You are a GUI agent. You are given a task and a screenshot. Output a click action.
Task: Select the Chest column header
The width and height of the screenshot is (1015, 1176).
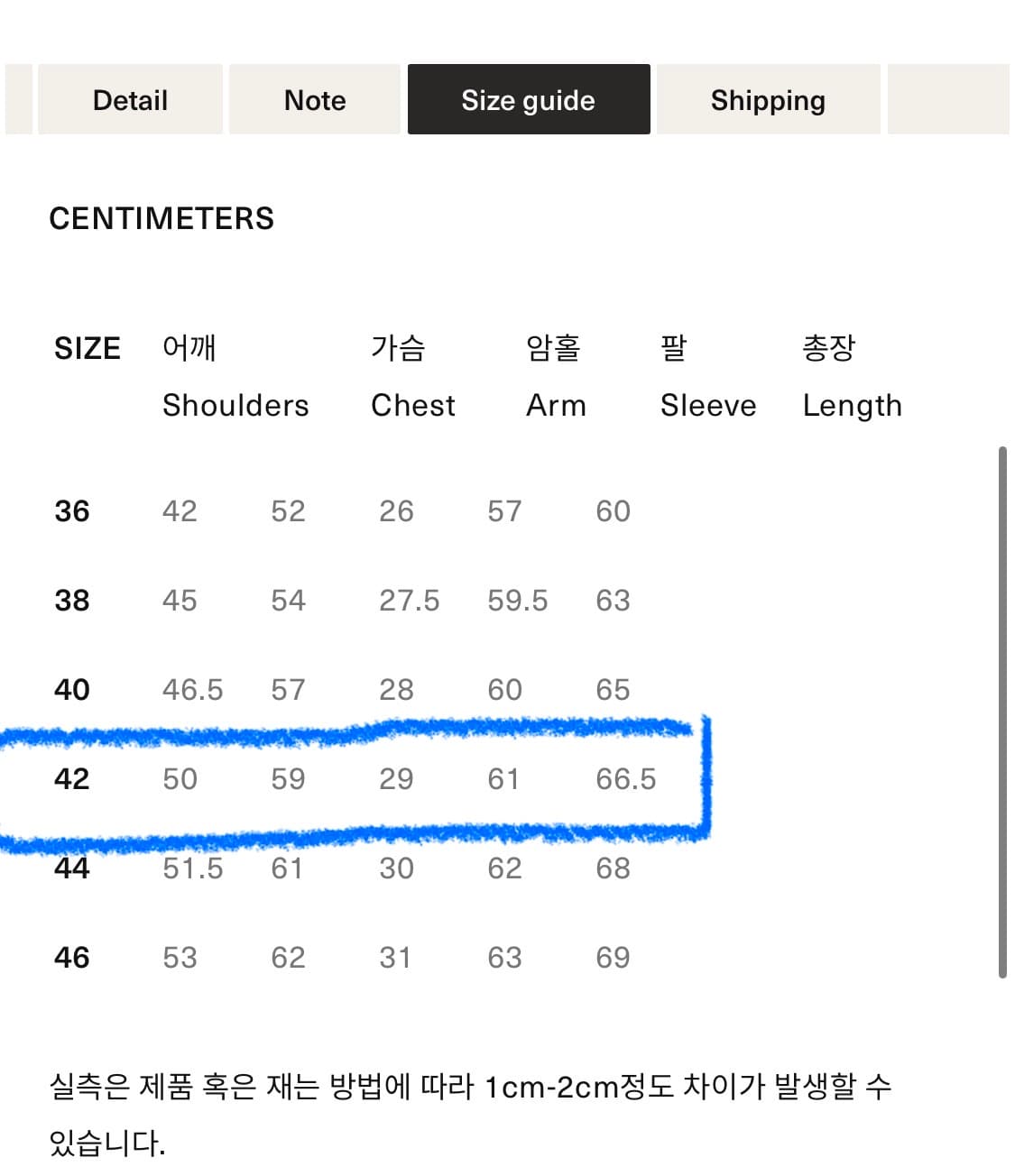click(x=412, y=405)
